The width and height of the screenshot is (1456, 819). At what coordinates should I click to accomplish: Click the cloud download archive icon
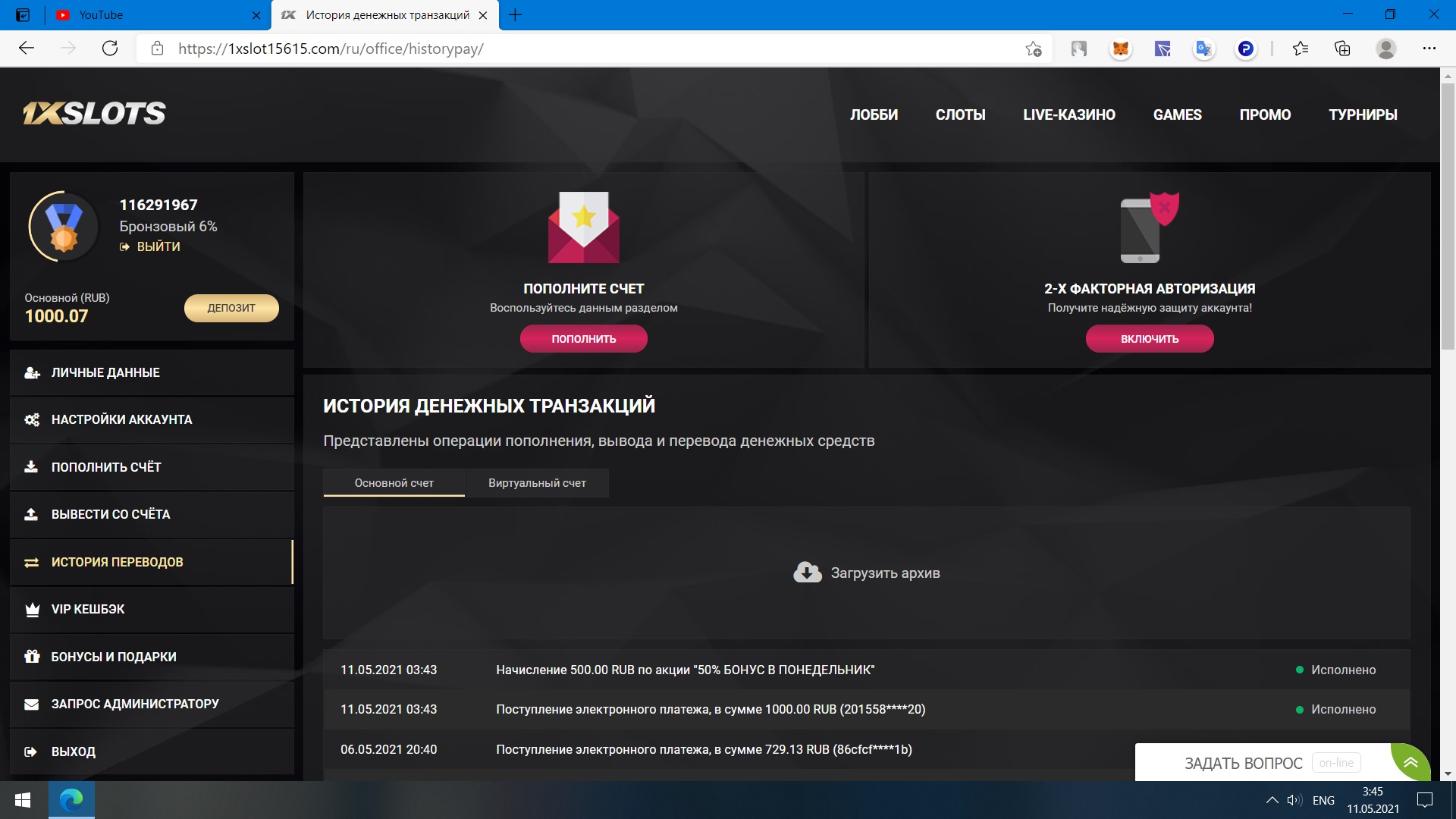tap(807, 573)
